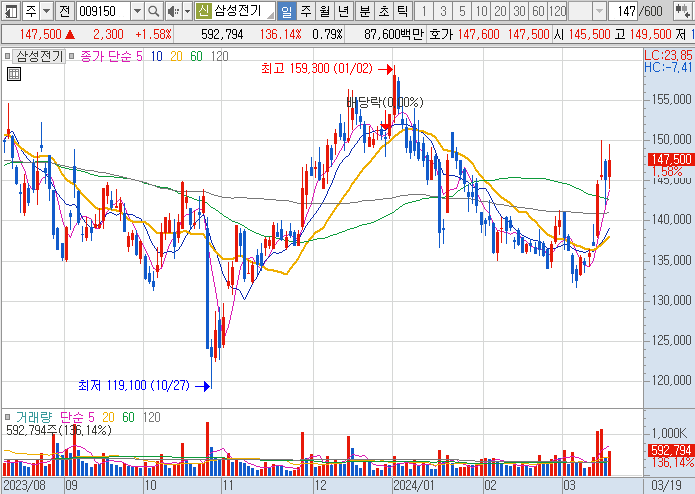Click the orange price MA 20 legend
Viewport: 695px width, 494px height.
[x=176, y=56]
